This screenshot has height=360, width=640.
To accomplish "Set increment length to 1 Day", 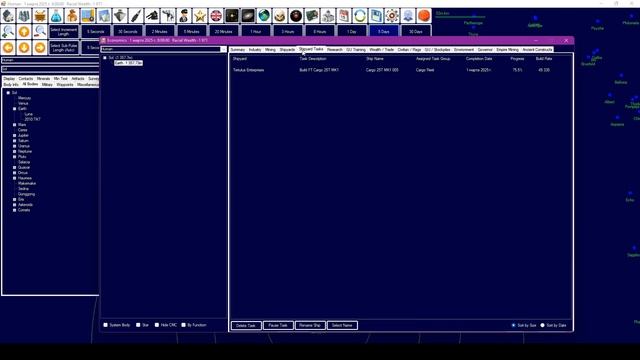I will coord(352,31).
